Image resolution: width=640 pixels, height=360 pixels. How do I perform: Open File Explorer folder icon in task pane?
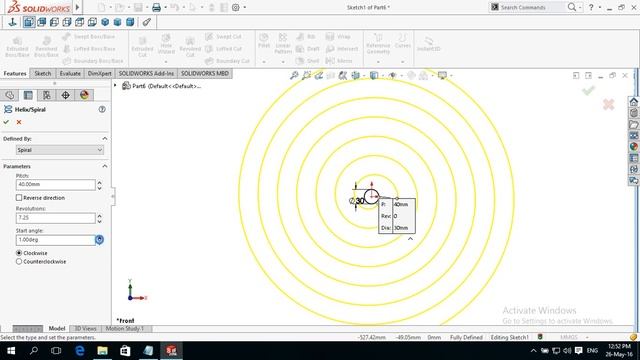(633, 124)
